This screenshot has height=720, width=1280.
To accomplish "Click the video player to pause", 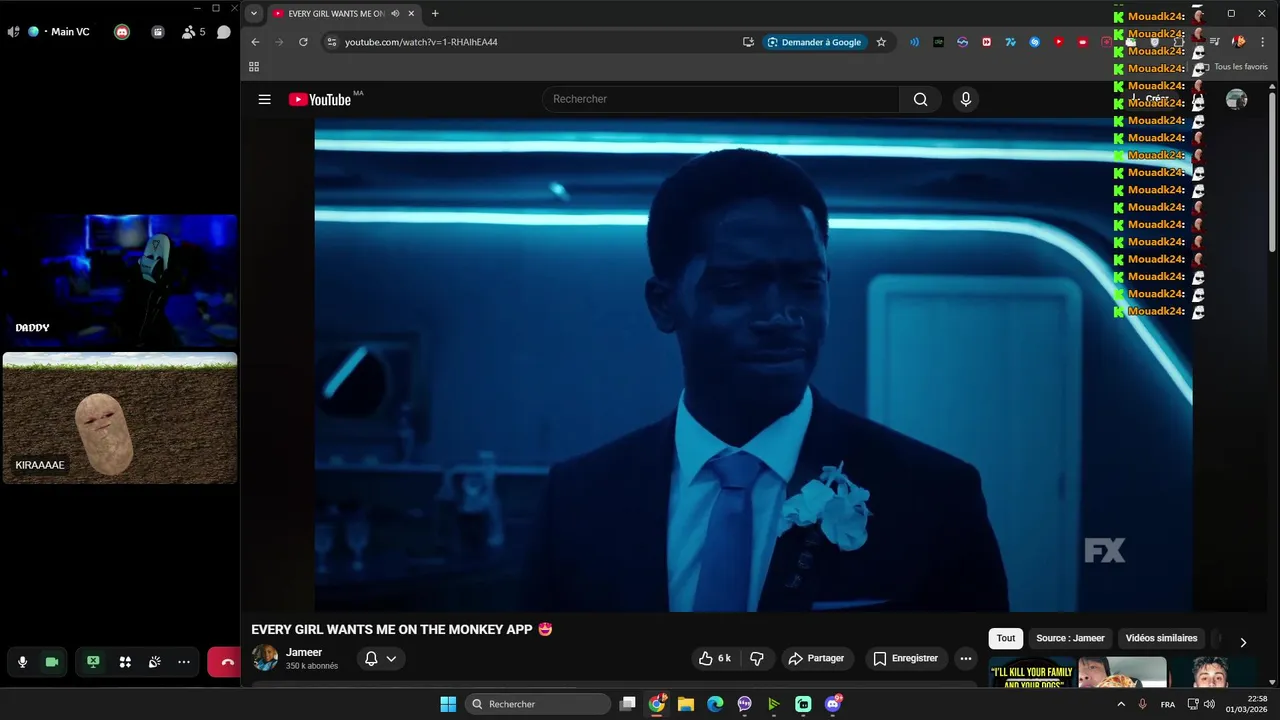I will click(753, 365).
